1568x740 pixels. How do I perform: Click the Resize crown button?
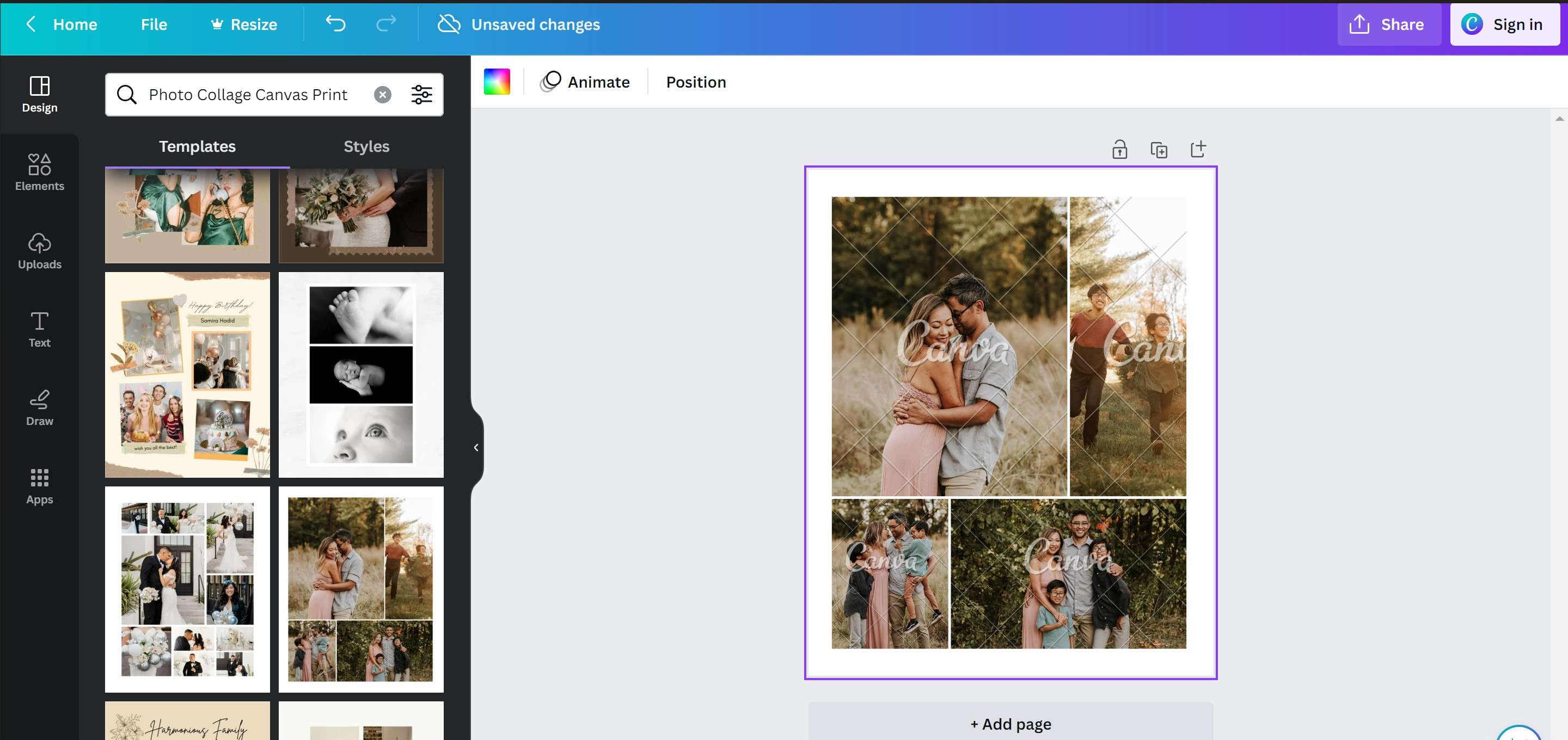pos(244,24)
